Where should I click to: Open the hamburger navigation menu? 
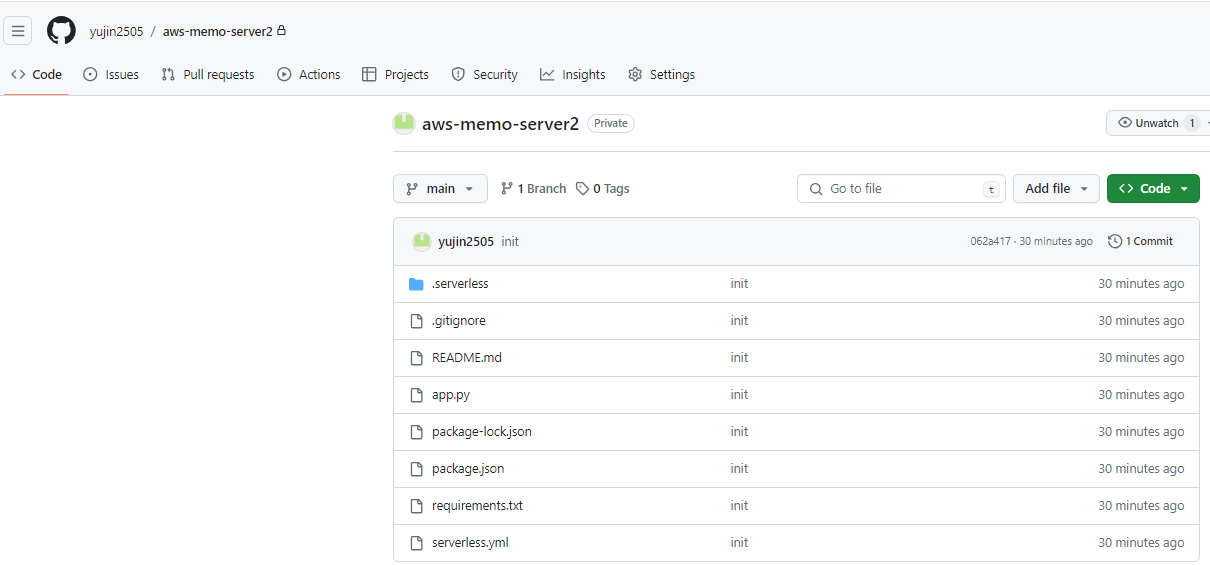point(18,31)
